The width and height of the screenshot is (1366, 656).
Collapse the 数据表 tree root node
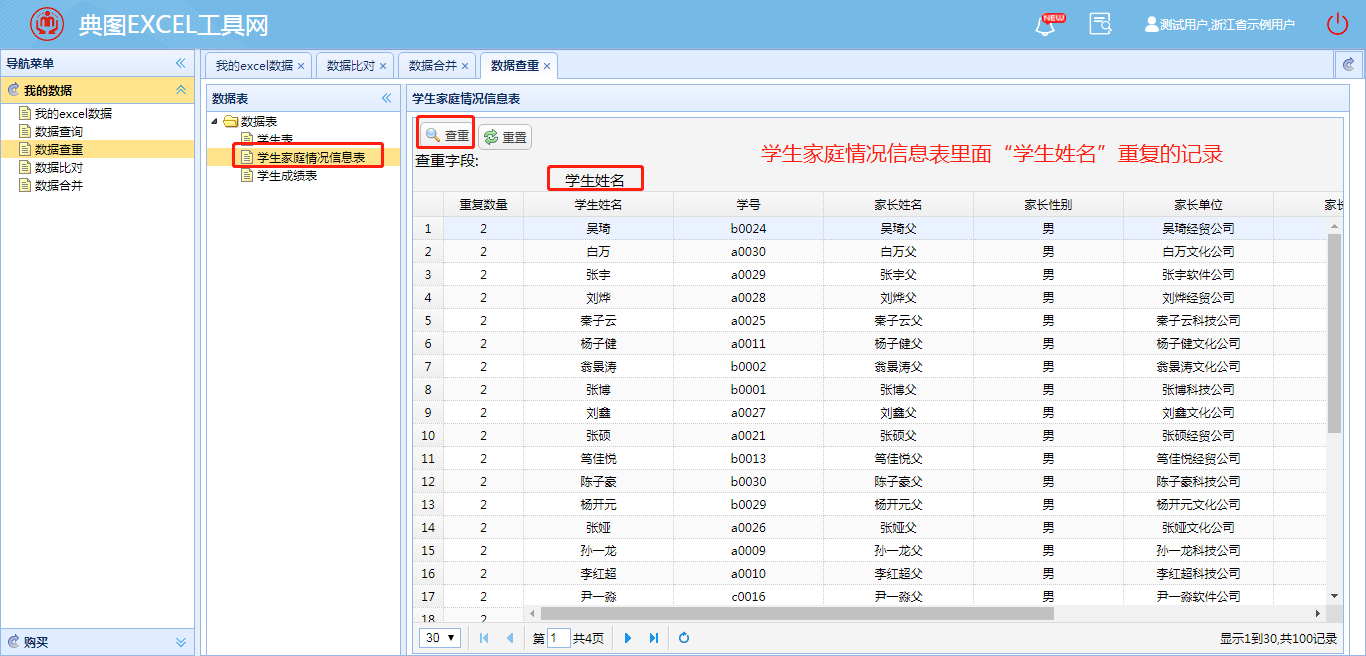(x=215, y=121)
